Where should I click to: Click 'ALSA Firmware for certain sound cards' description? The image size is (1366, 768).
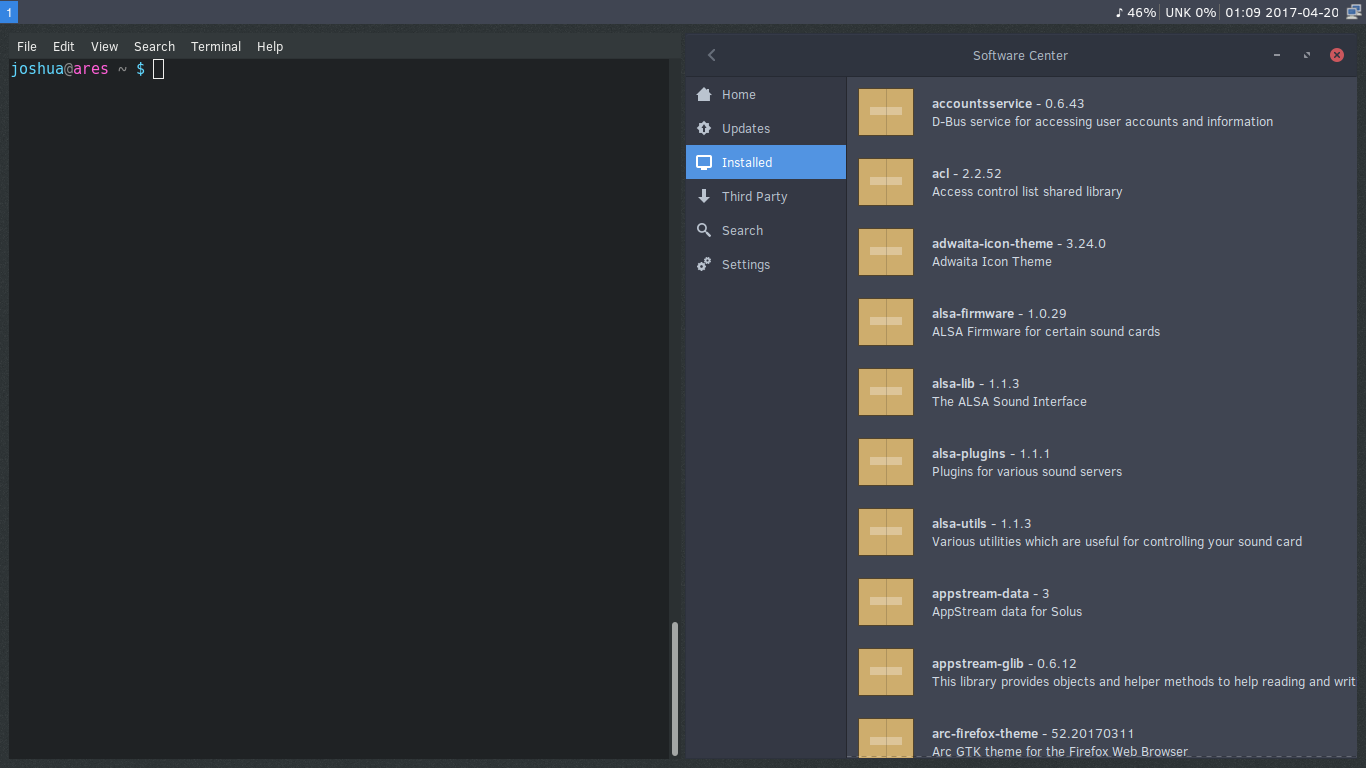click(1046, 332)
